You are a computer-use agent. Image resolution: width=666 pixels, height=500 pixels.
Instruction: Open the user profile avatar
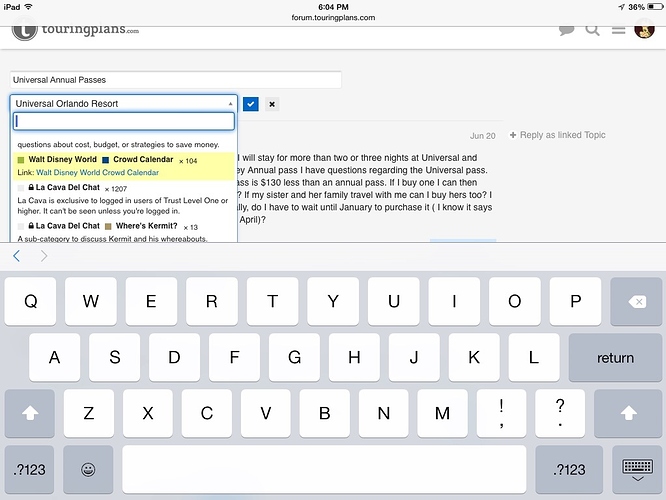click(645, 30)
